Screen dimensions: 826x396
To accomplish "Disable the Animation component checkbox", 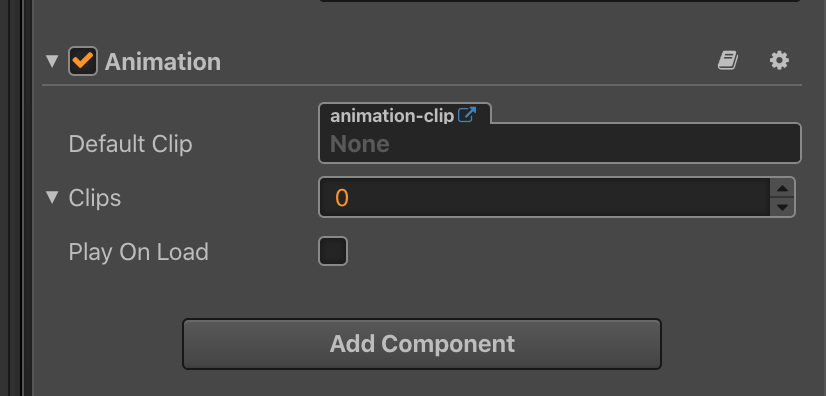I will point(83,61).
